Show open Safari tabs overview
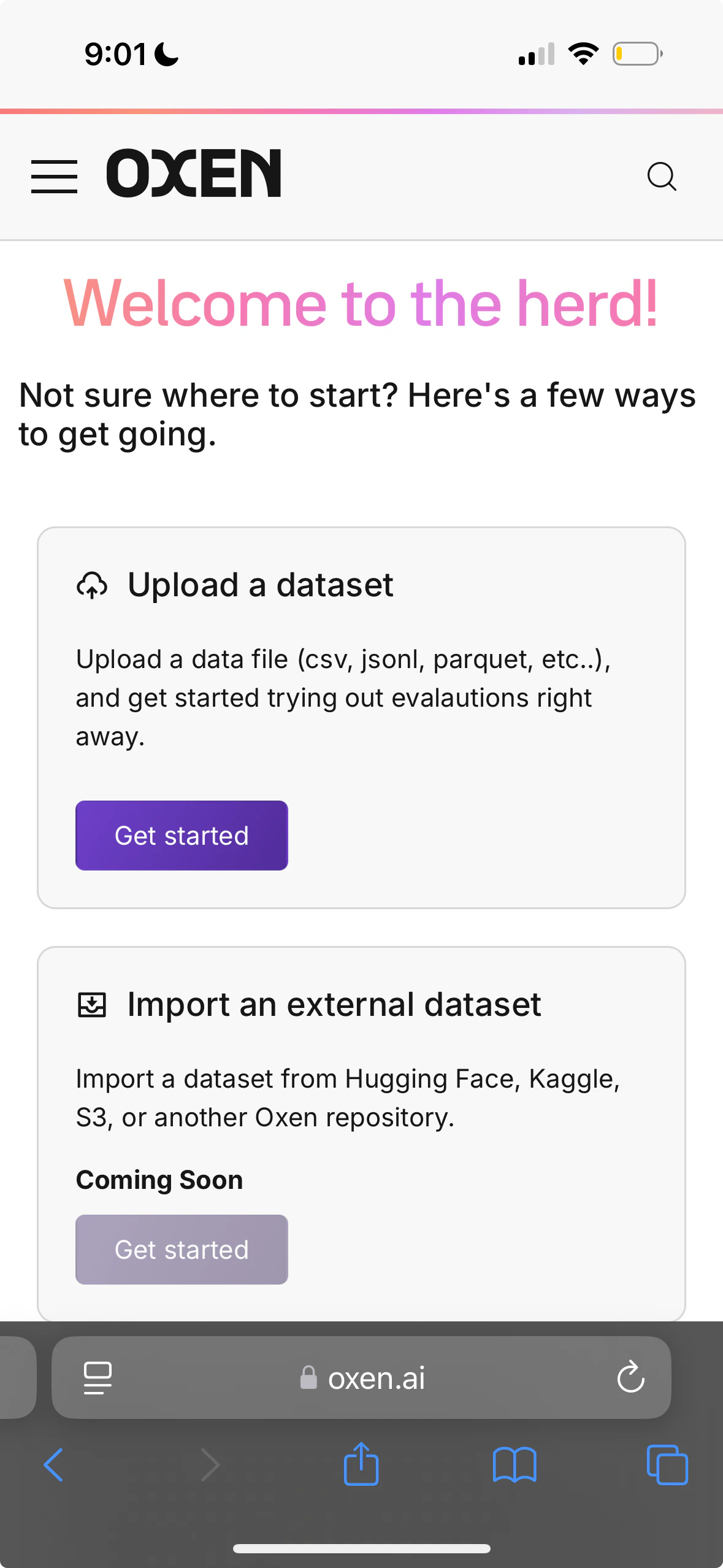723x1568 pixels. [667, 1465]
